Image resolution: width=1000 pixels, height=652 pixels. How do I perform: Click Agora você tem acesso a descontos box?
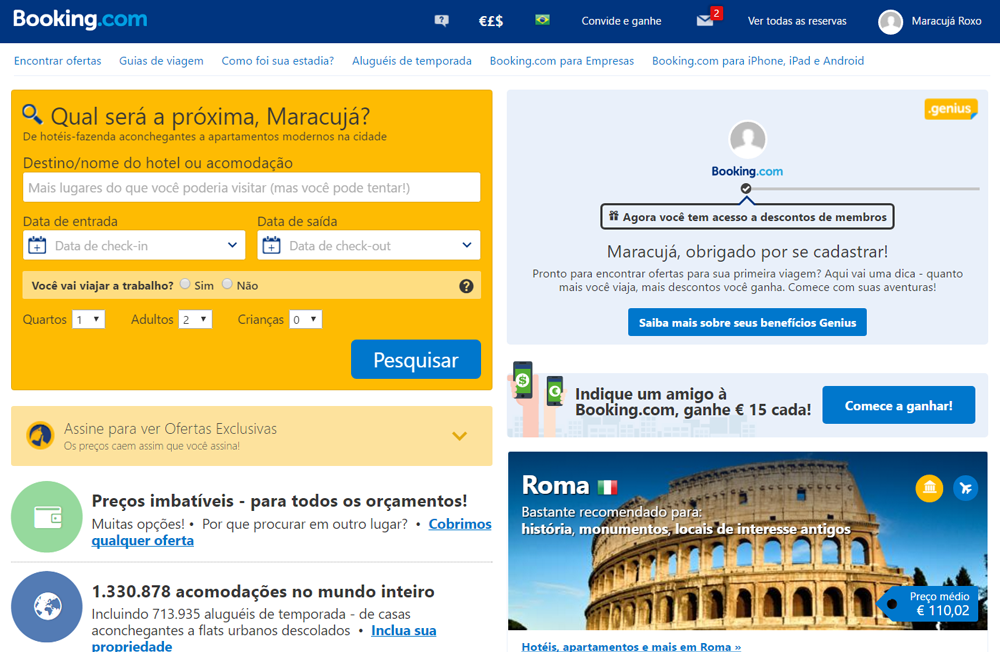747,216
